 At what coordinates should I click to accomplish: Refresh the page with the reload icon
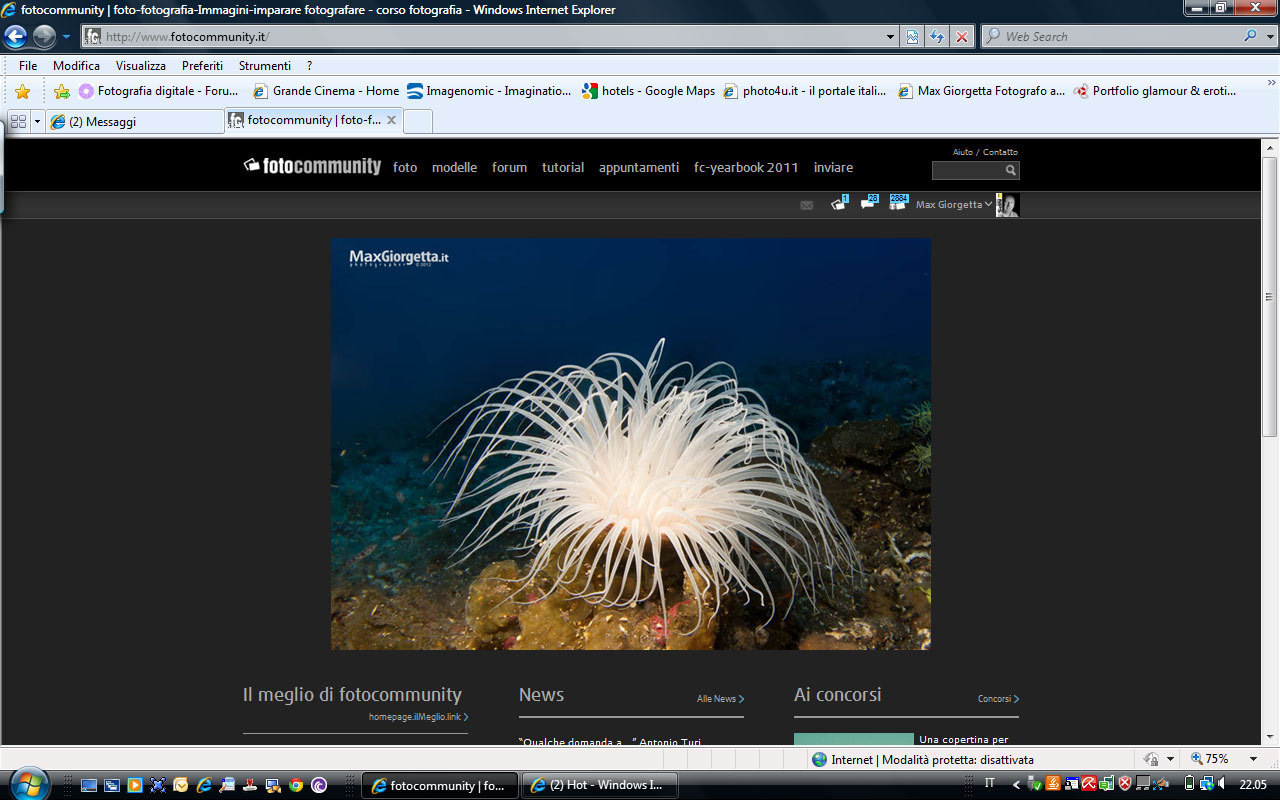[x=937, y=37]
